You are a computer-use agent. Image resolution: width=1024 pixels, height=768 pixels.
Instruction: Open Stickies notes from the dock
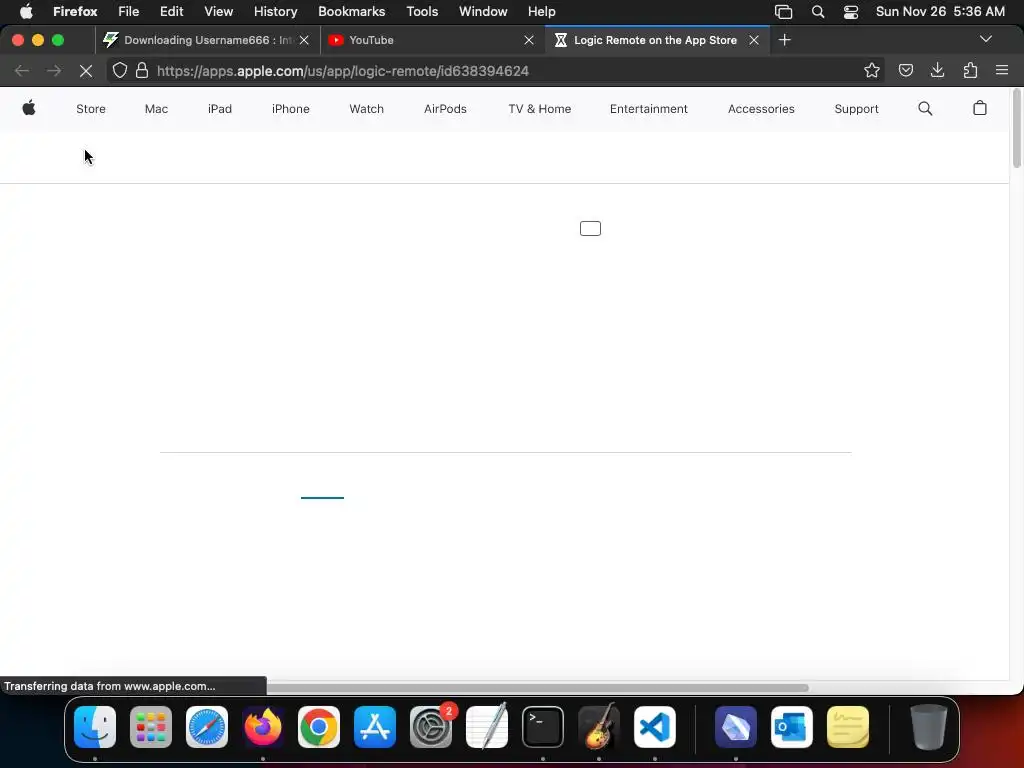pyautogui.click(x=848, y=727)
